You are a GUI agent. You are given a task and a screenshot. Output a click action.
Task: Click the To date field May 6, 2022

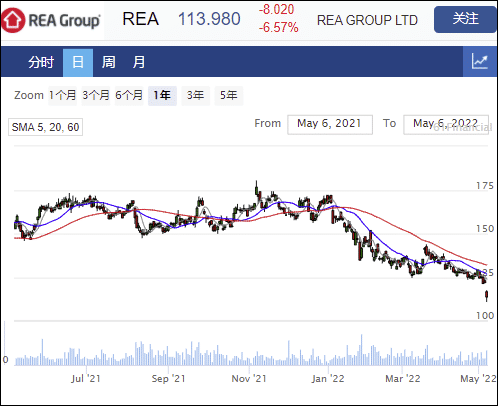(446, 125)
